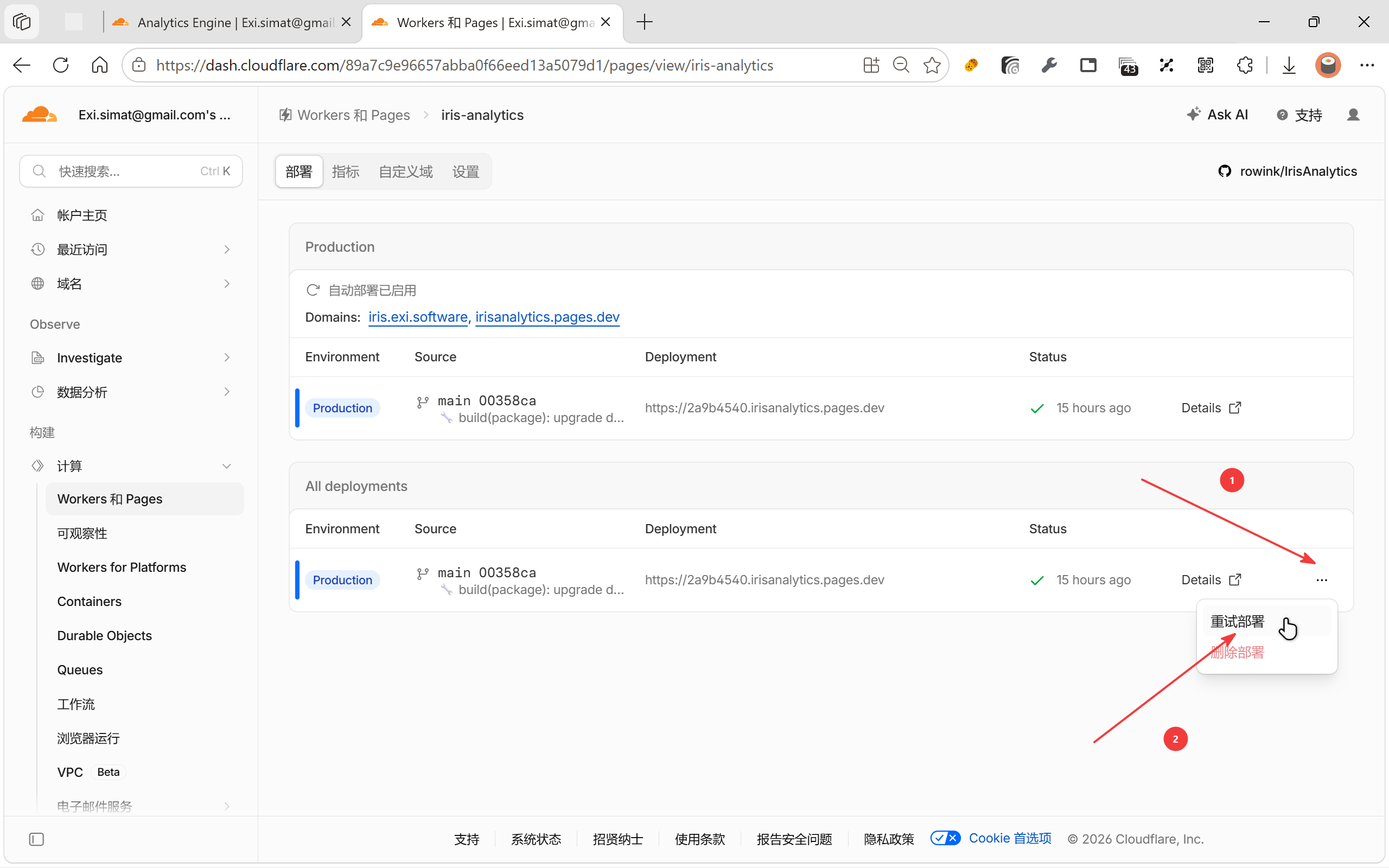The width and height of the screenshot is (1389, 868).
Task: Close the Analytics Engine tab
Action: [346, 22]
